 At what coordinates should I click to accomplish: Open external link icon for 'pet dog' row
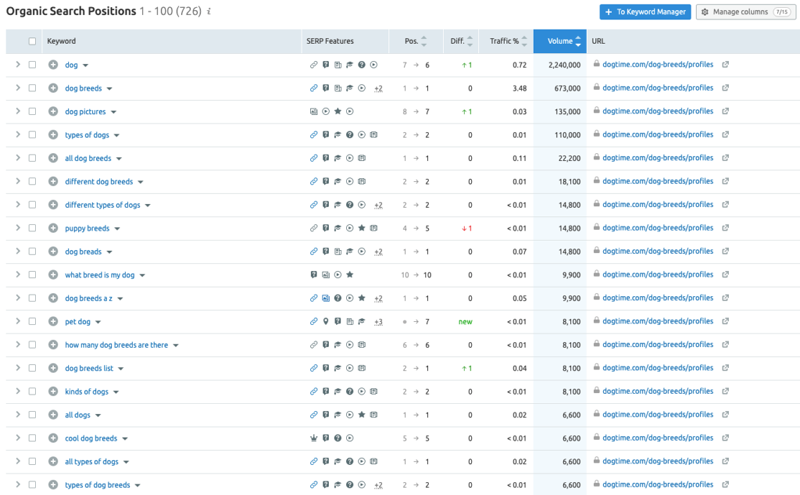point(725,321)
